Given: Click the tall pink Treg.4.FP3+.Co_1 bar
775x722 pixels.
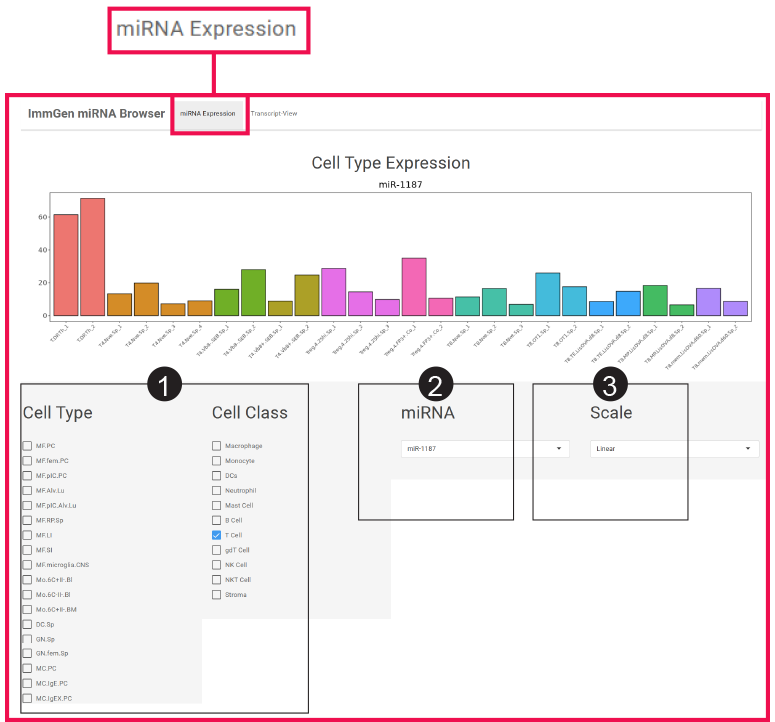Looking at the screenshot, I should point(414,287).
